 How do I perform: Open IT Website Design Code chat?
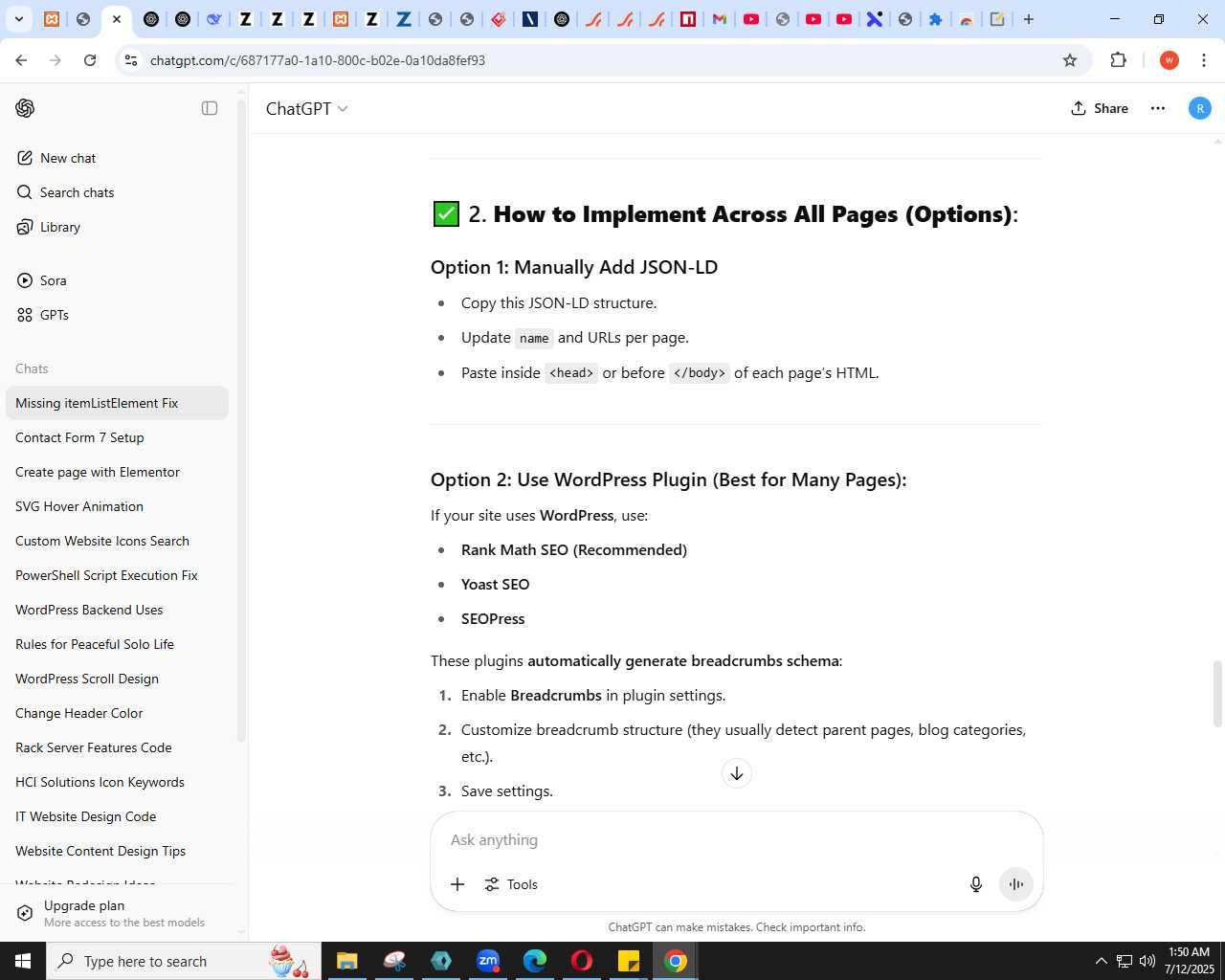[x=117, y=816]
